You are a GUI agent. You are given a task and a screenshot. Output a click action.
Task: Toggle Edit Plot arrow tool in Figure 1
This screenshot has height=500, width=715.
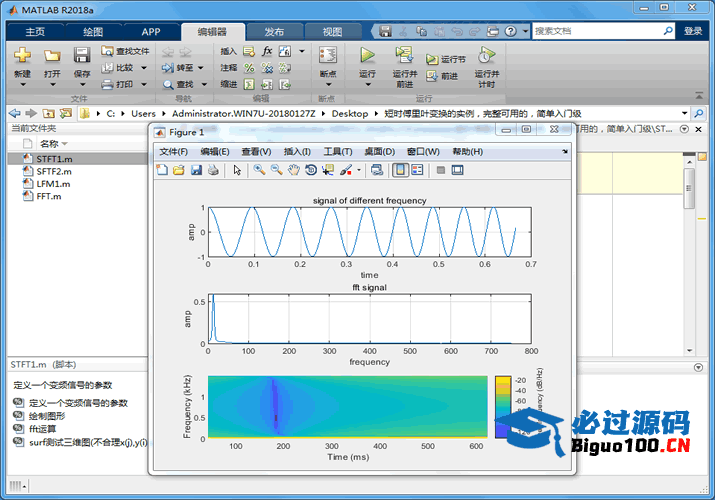[237, 170]
